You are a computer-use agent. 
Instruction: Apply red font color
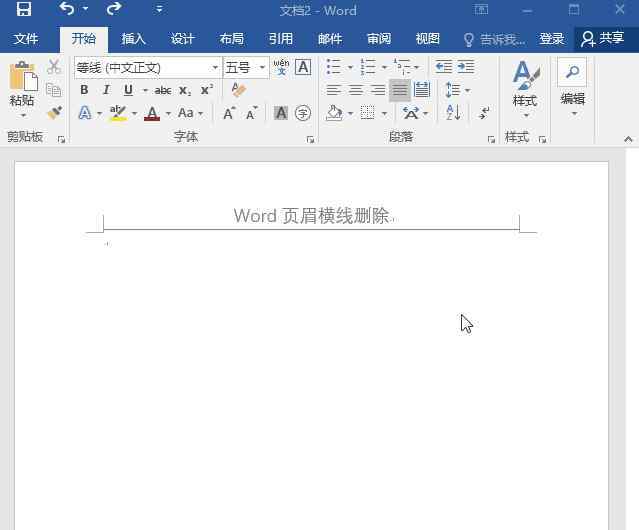coord(152,113)
